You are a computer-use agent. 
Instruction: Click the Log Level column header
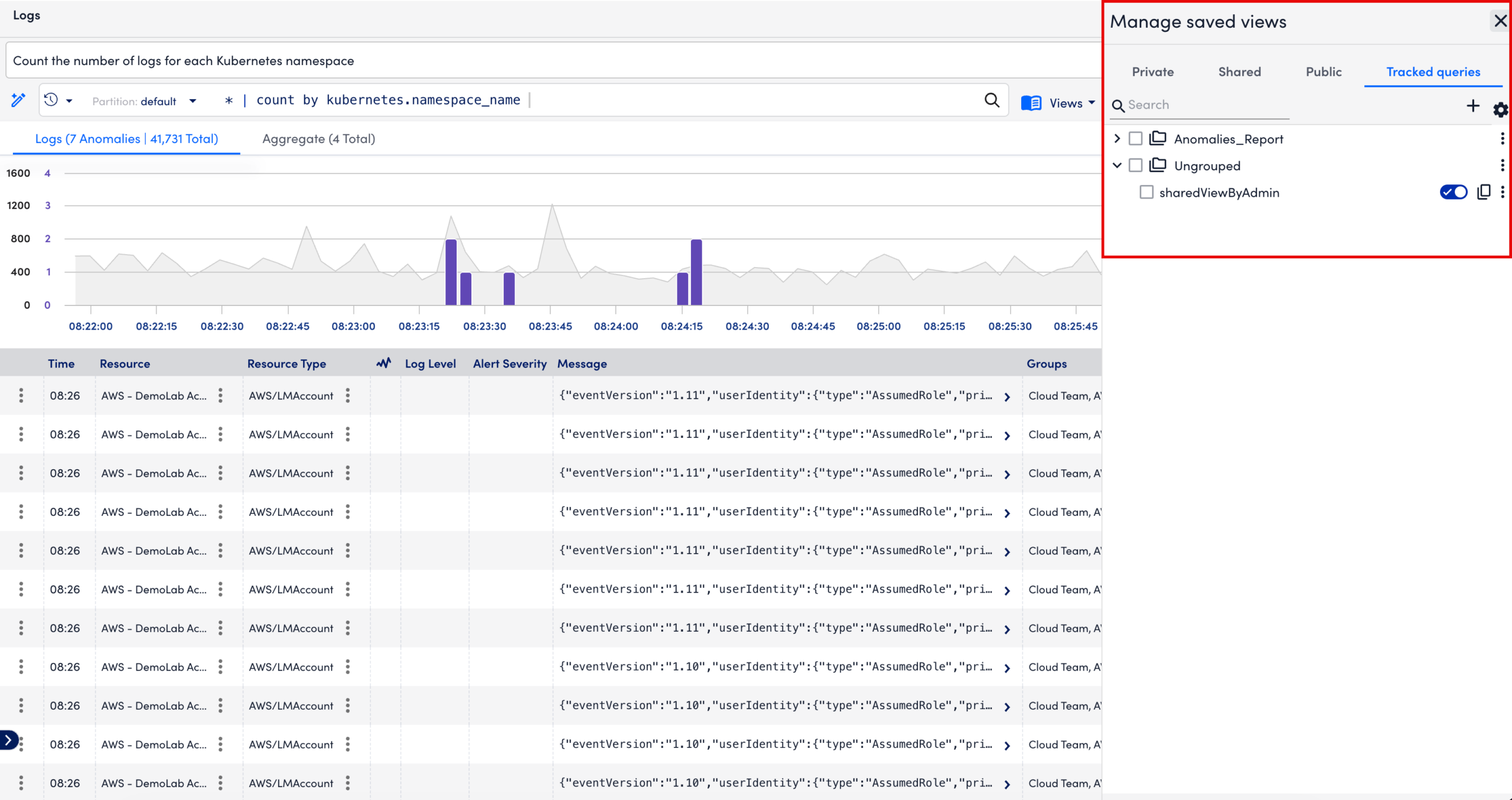(x=430, y=363)
